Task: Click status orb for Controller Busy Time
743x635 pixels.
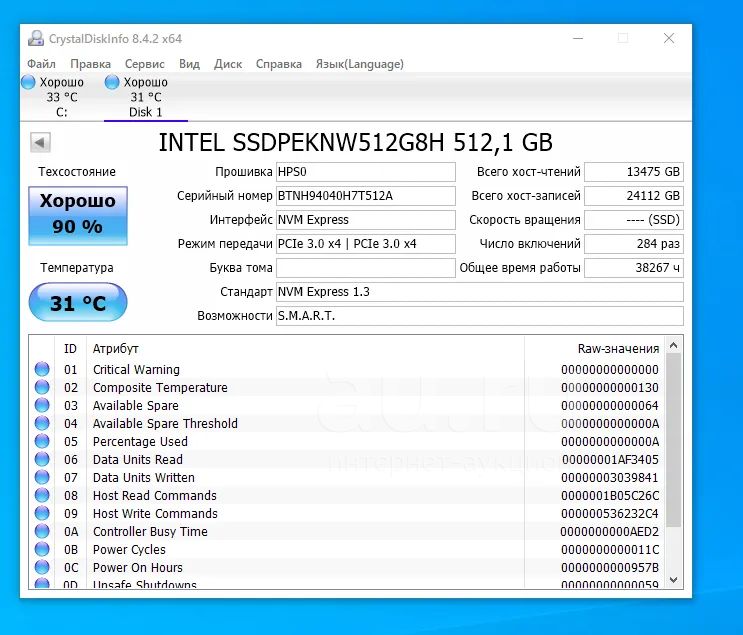Action: coord(42,531)
